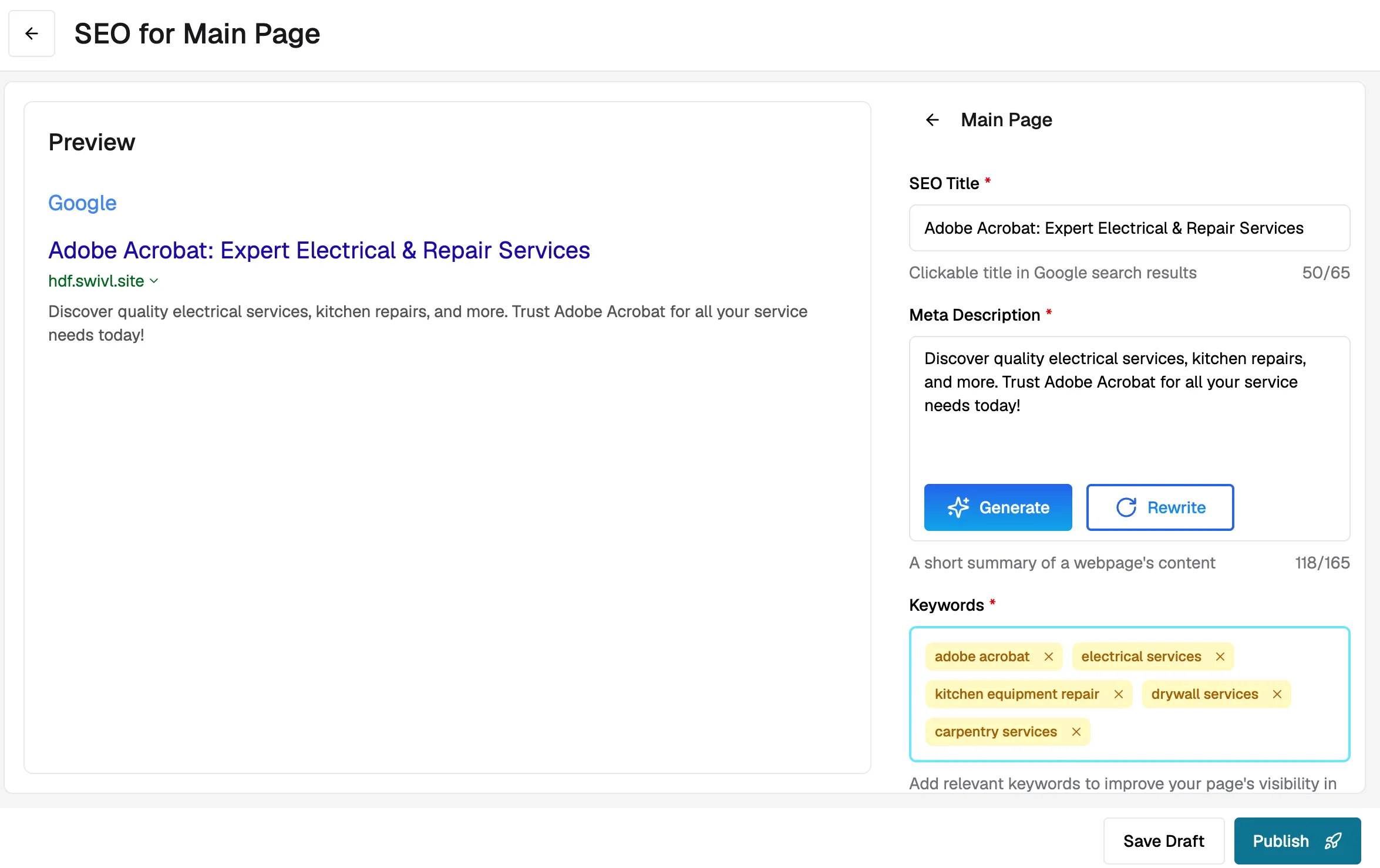Save the SEO settings as draft
The width and height of the screenshot is (1380, 868).
(1164, 841)
